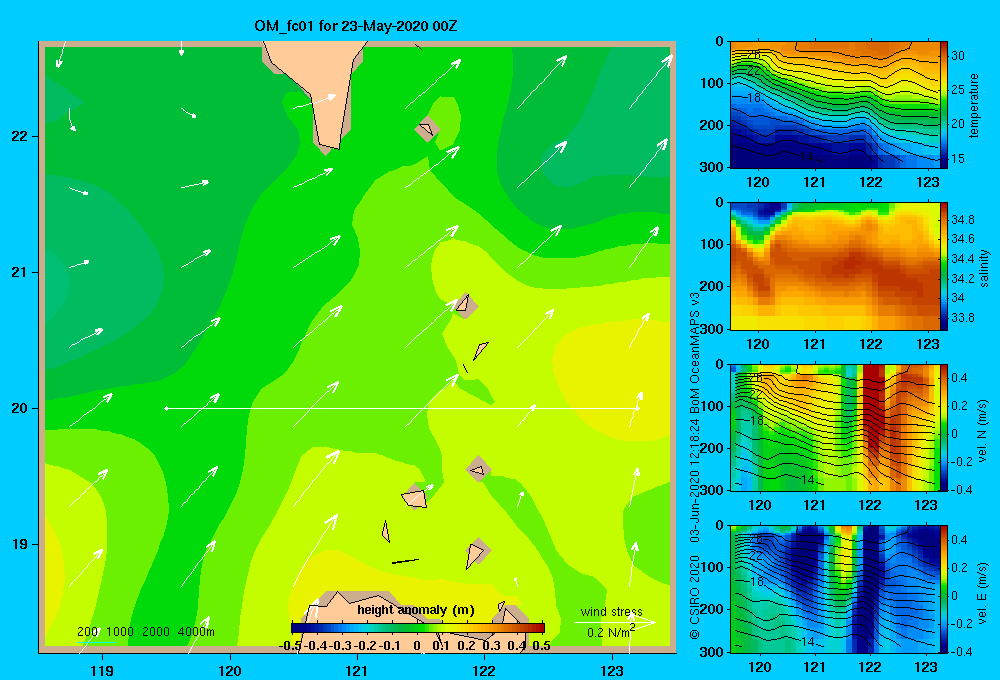
Task: Click the vel. E colorbar
Action: tap(944, 589)
